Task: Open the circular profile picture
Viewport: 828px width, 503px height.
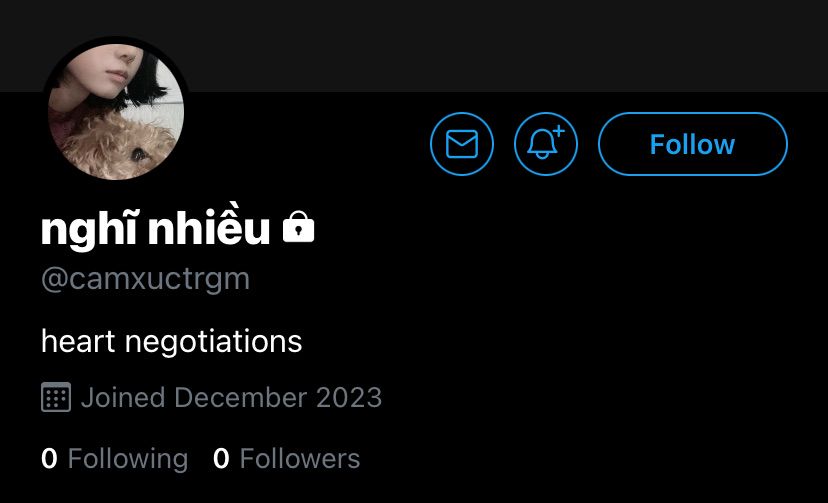Action: pyautogui.click(x=116, y=111)
